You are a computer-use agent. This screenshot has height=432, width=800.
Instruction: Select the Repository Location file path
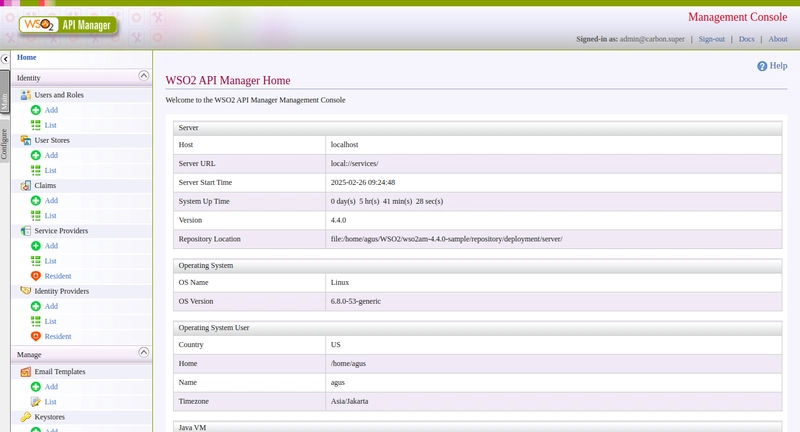[446, 239]
